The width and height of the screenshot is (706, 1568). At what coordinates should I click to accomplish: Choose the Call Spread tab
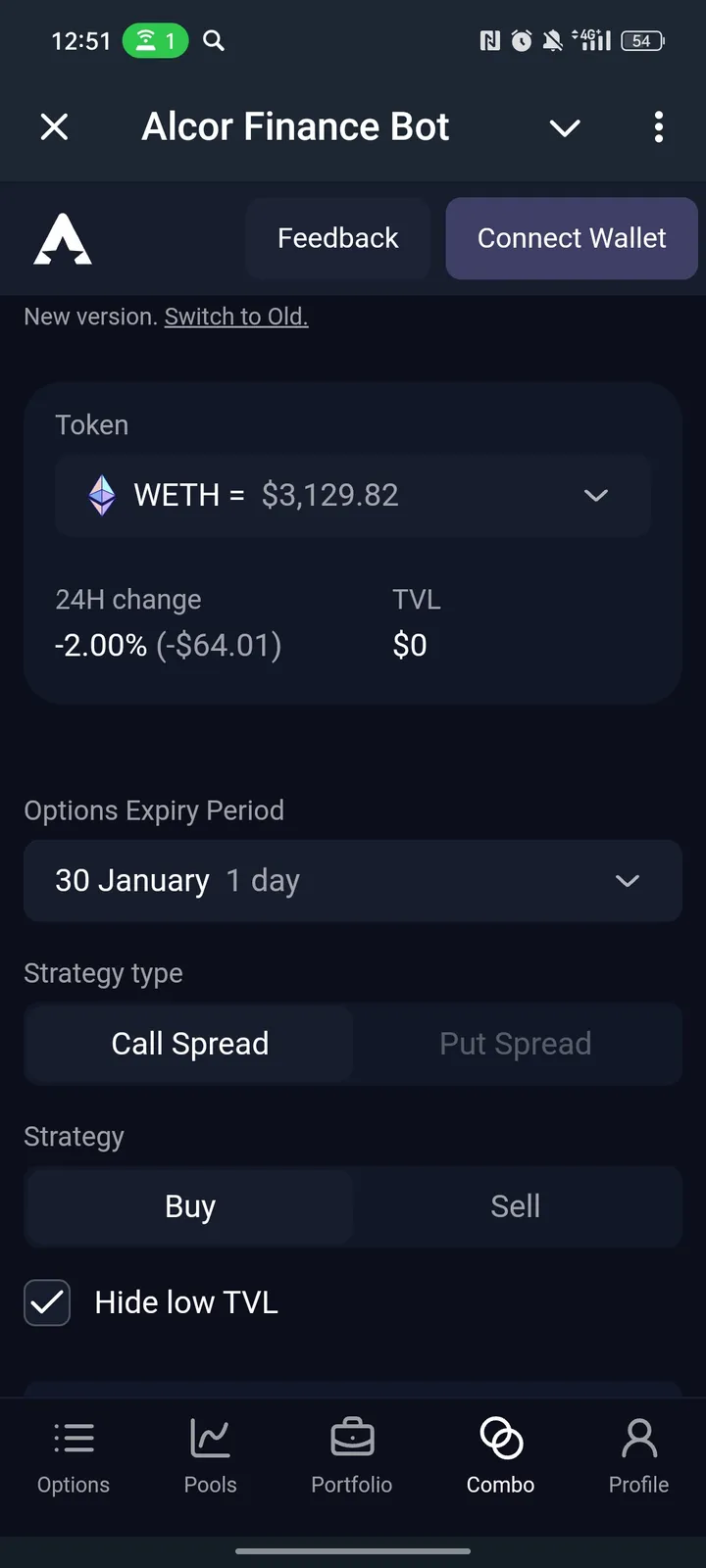[x=190, y=1044]
